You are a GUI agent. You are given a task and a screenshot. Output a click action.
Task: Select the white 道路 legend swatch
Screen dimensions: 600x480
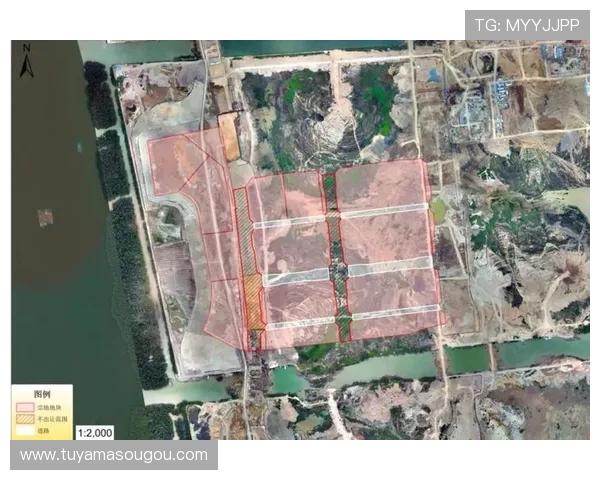[x=26, y=432]
